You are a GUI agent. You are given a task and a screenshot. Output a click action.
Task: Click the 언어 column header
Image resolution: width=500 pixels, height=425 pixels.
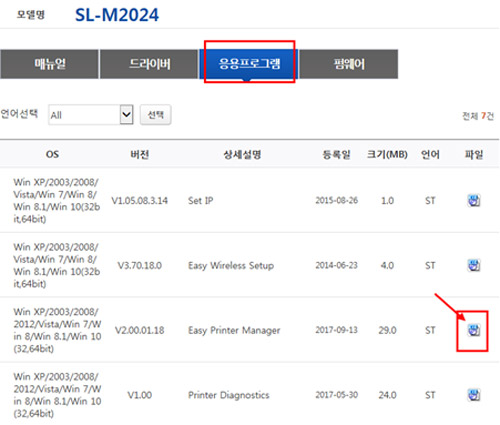click(x=430, y=154)
